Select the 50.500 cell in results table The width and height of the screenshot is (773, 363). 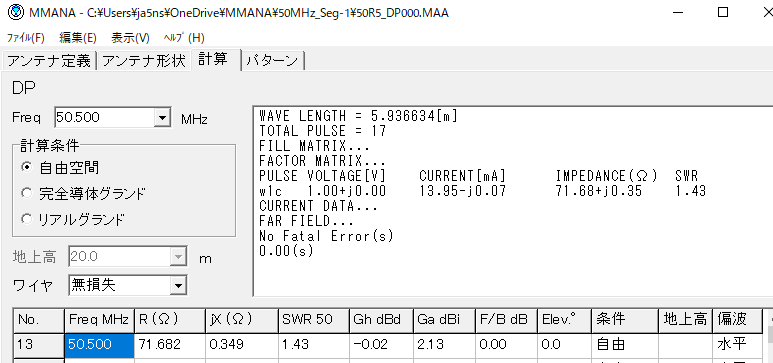(x=99, y=344)
